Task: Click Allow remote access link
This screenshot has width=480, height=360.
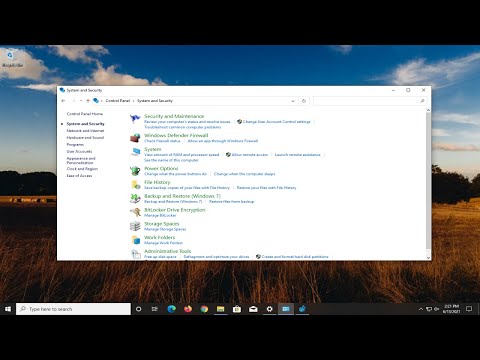Action: 250,155
